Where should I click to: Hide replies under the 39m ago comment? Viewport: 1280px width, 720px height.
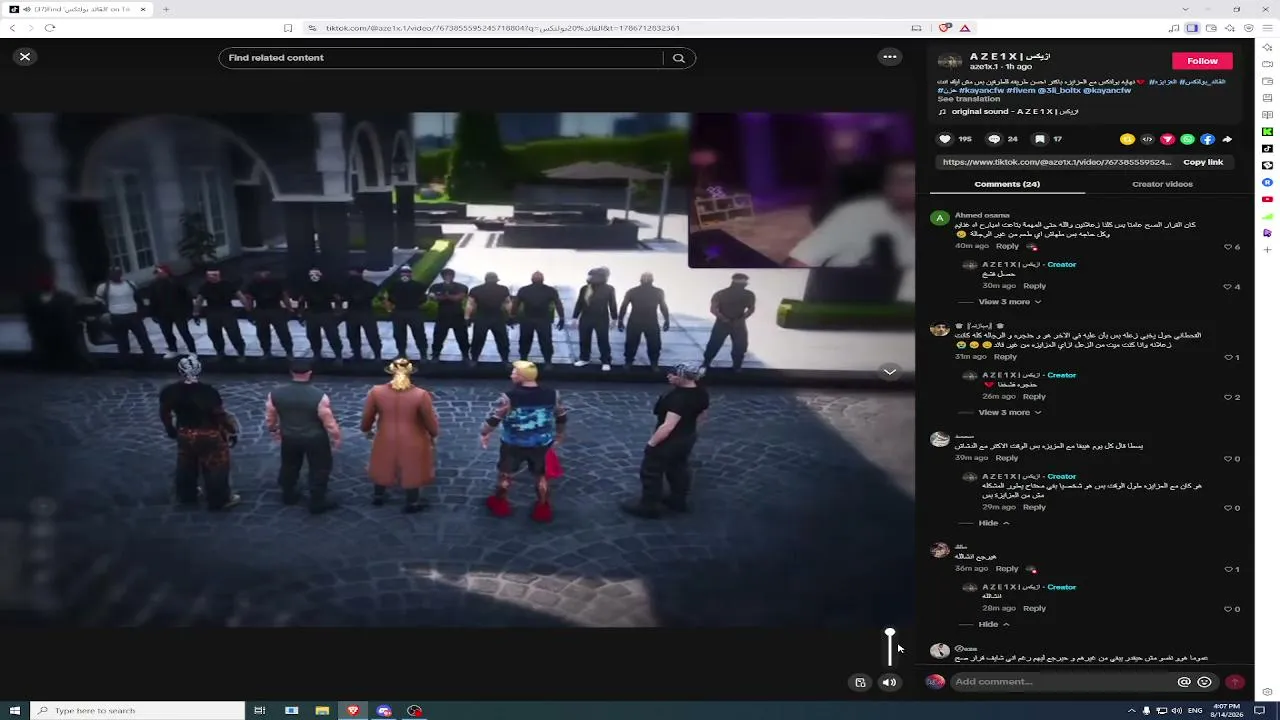coord(994,523)
